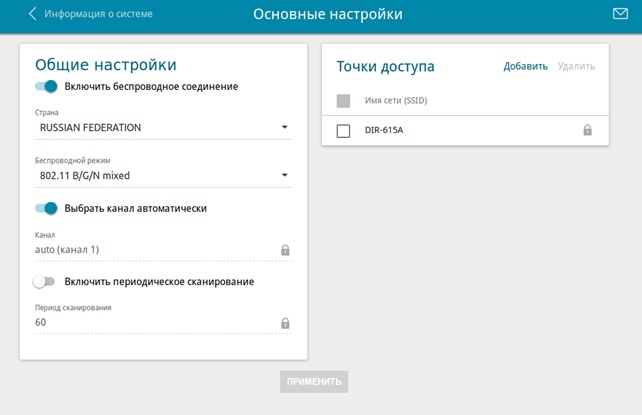Open the DIR-615A access point entry
The width and height of the screenshot is (642, 415).
pos(384,131)
